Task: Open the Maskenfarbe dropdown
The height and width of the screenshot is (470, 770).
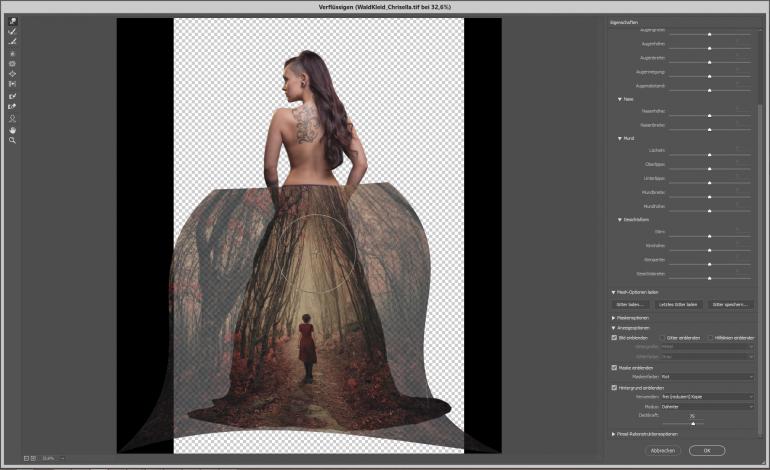Action: (707, 377)
